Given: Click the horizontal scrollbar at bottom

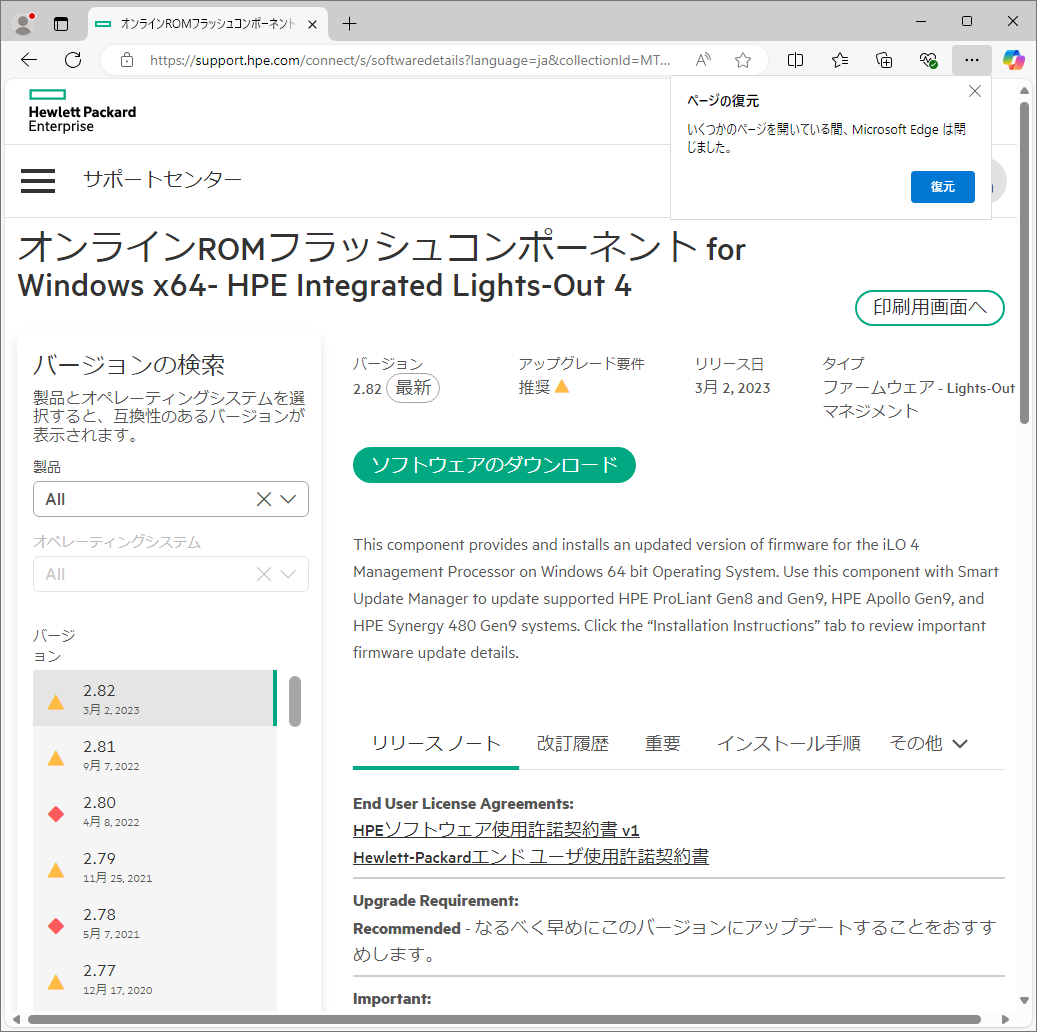Looking at the screenshot, I should pyautogui.click(x=504, y=1019).
